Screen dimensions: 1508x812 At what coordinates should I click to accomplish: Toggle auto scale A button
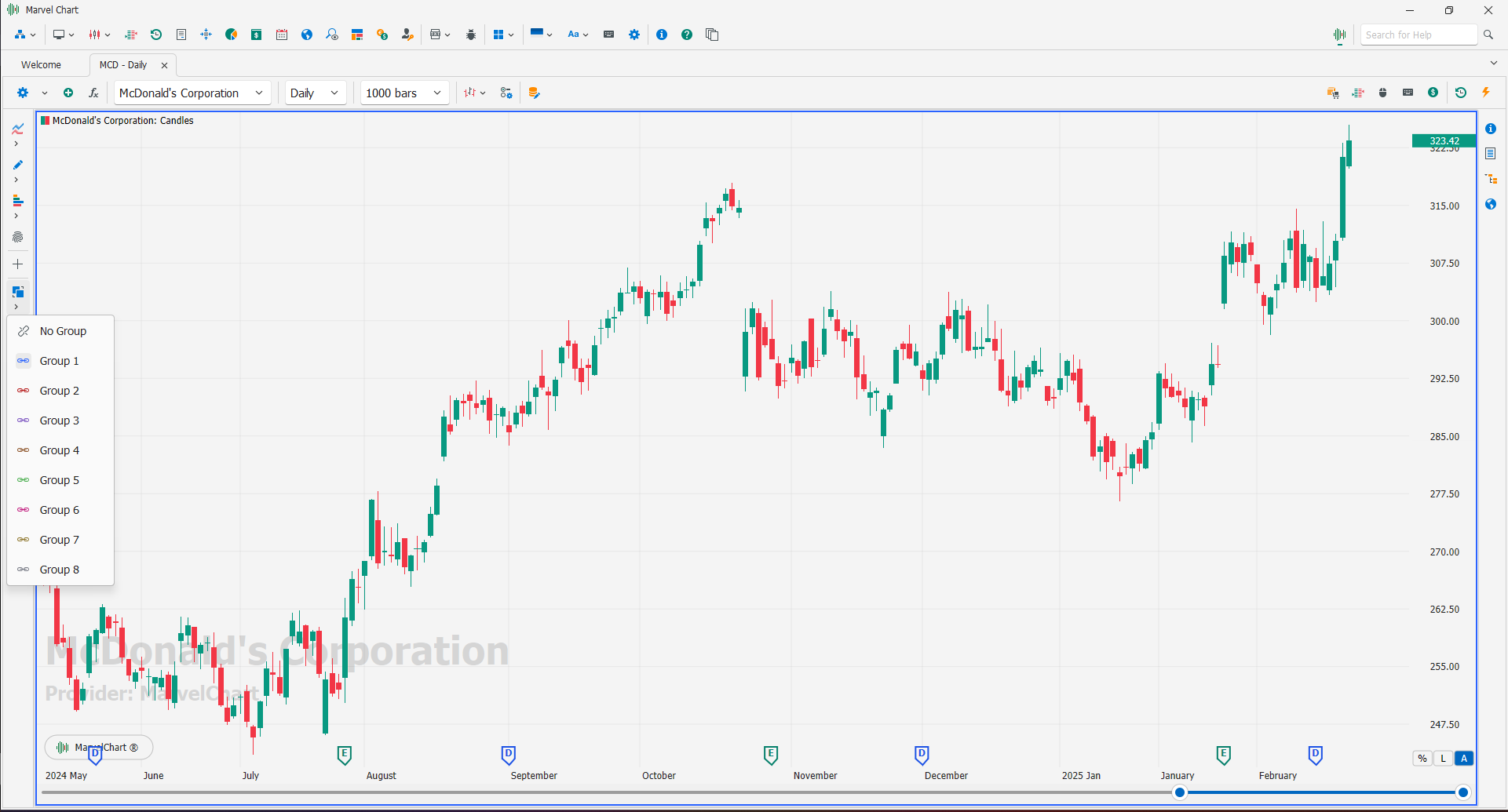[1464, 758]
